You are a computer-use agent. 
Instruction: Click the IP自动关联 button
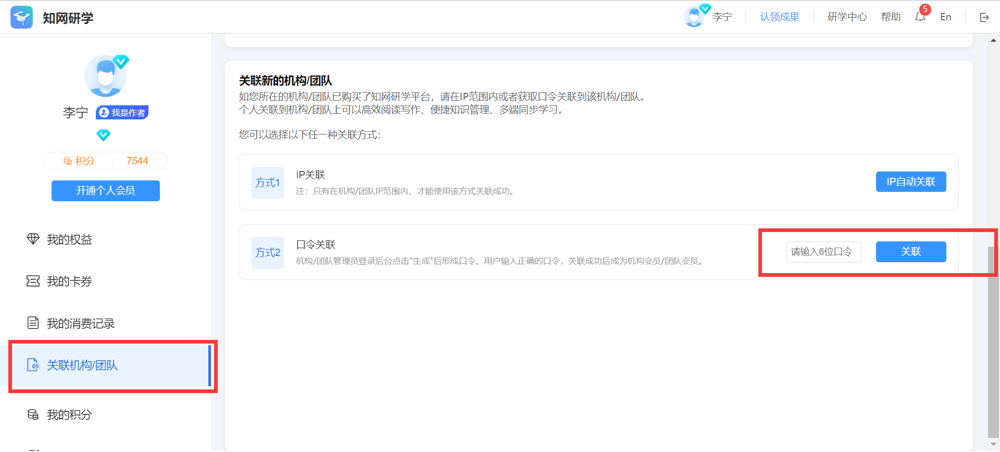pos(911,182)
